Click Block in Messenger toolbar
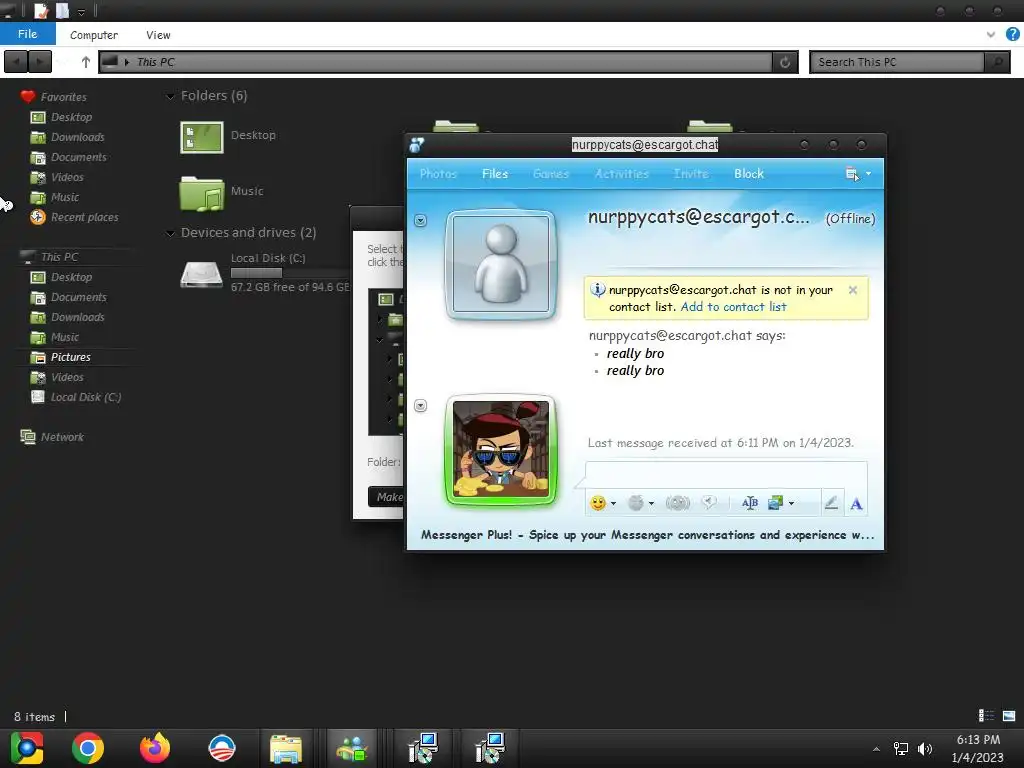The image size is (1024, 768). [x=748, y=174]
